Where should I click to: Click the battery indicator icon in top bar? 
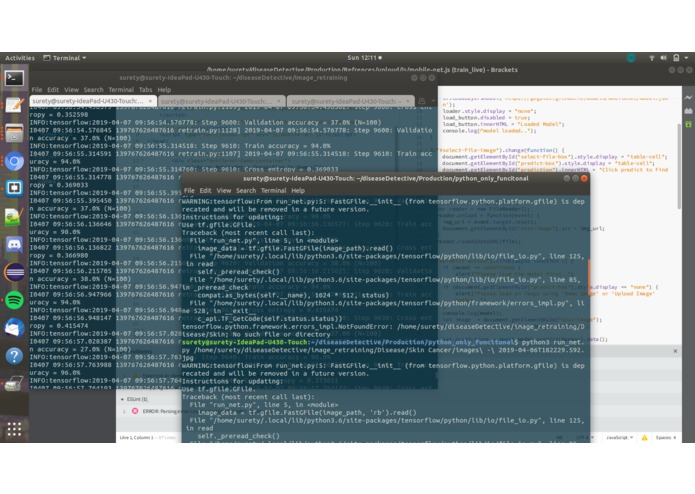pyautogui.click(x=676, y=58)
